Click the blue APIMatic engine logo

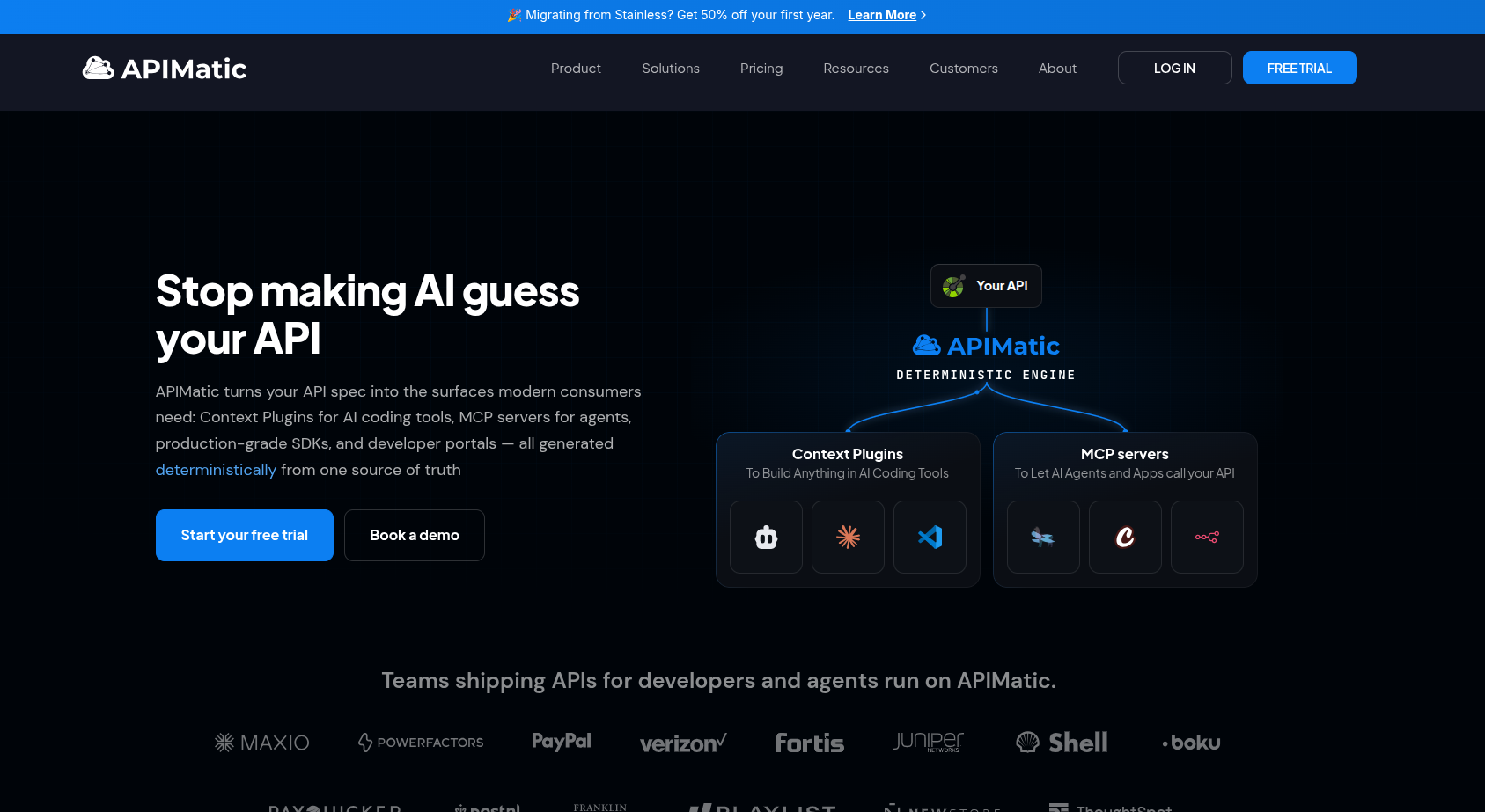click(986, 346)
